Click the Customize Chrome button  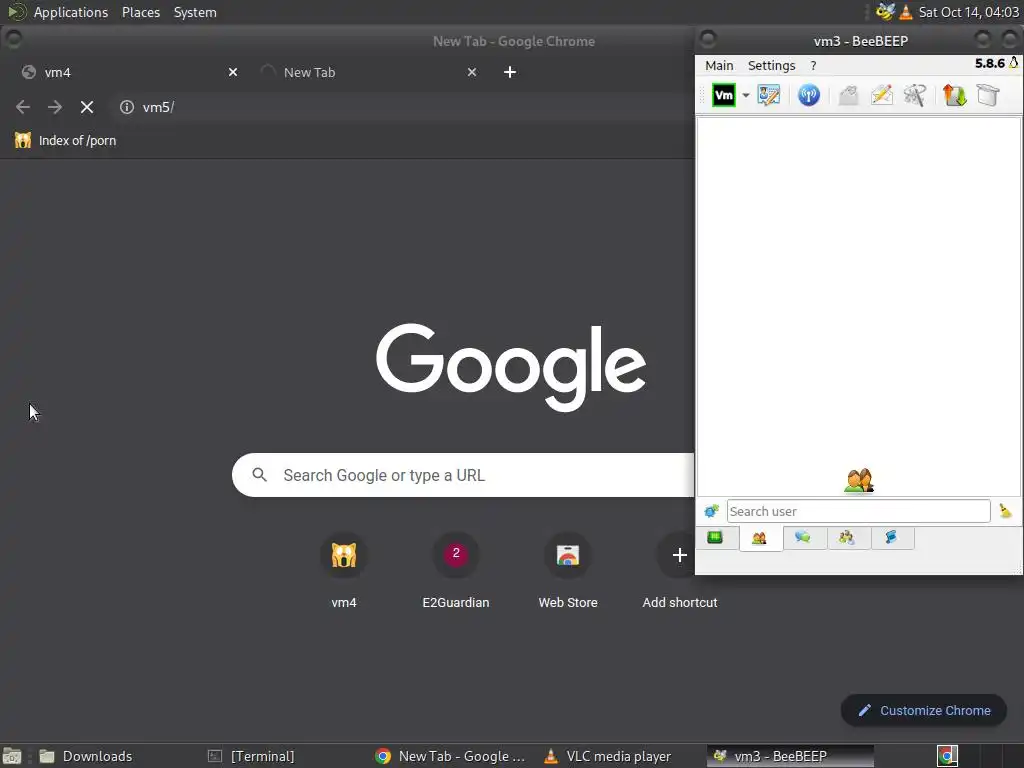coord(923,711)
